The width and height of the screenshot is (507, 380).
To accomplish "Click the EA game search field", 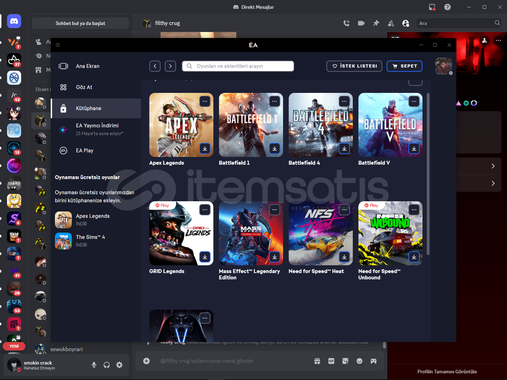I will pos(238,66).
